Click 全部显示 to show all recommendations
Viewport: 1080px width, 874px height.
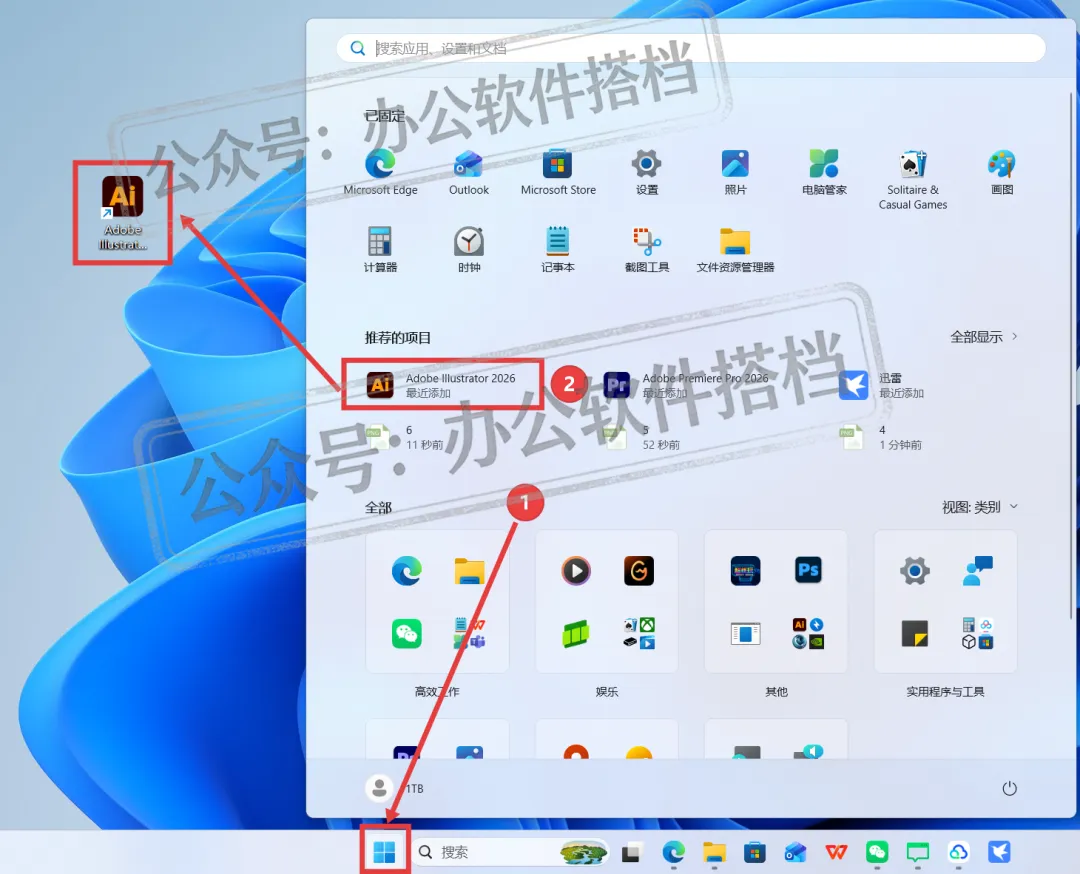pyautogui.click(x=984, y=337)
